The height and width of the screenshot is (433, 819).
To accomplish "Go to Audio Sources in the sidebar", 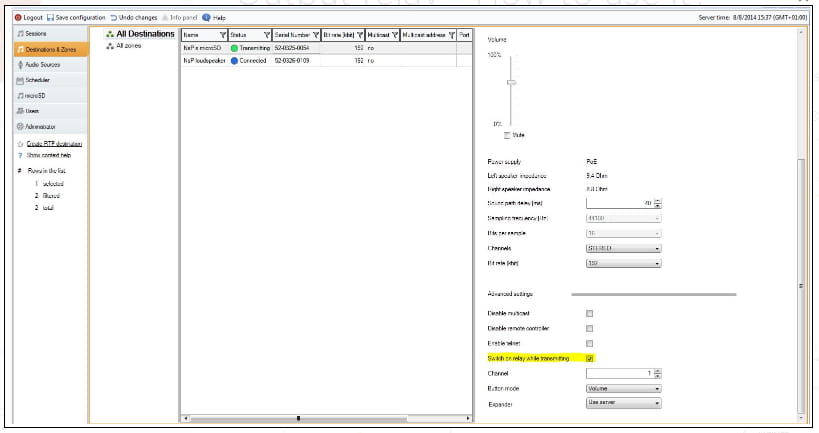I will (51, 65).
